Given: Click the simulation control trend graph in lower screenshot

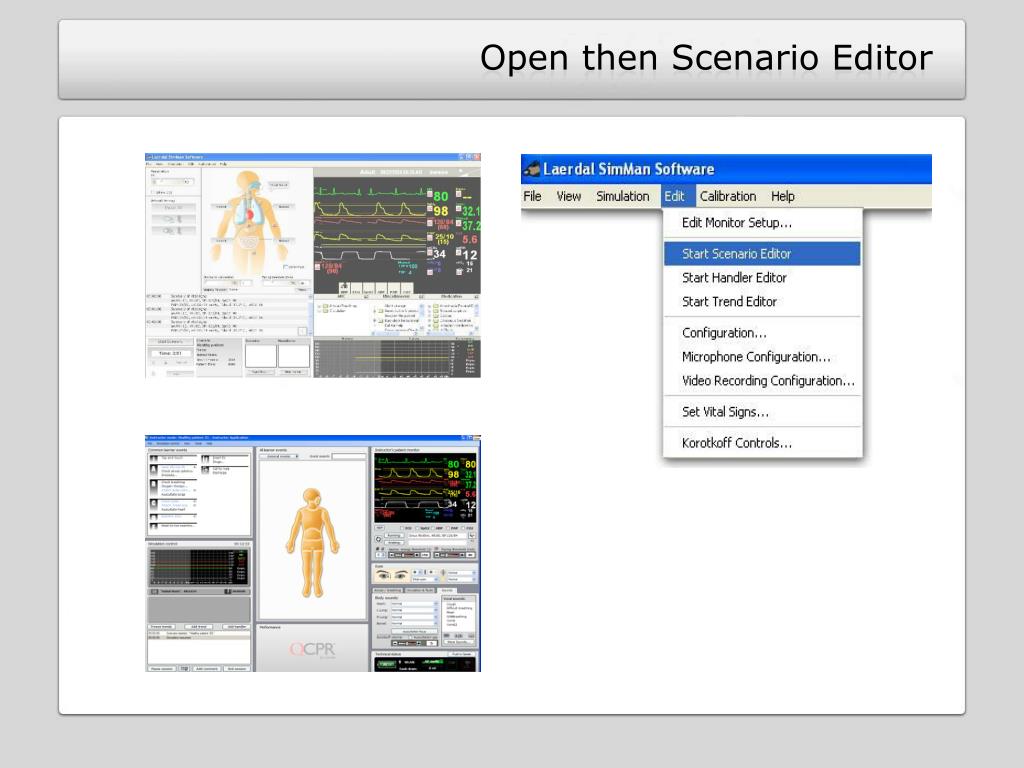Looking at the screenshot, I should point(199,567).
